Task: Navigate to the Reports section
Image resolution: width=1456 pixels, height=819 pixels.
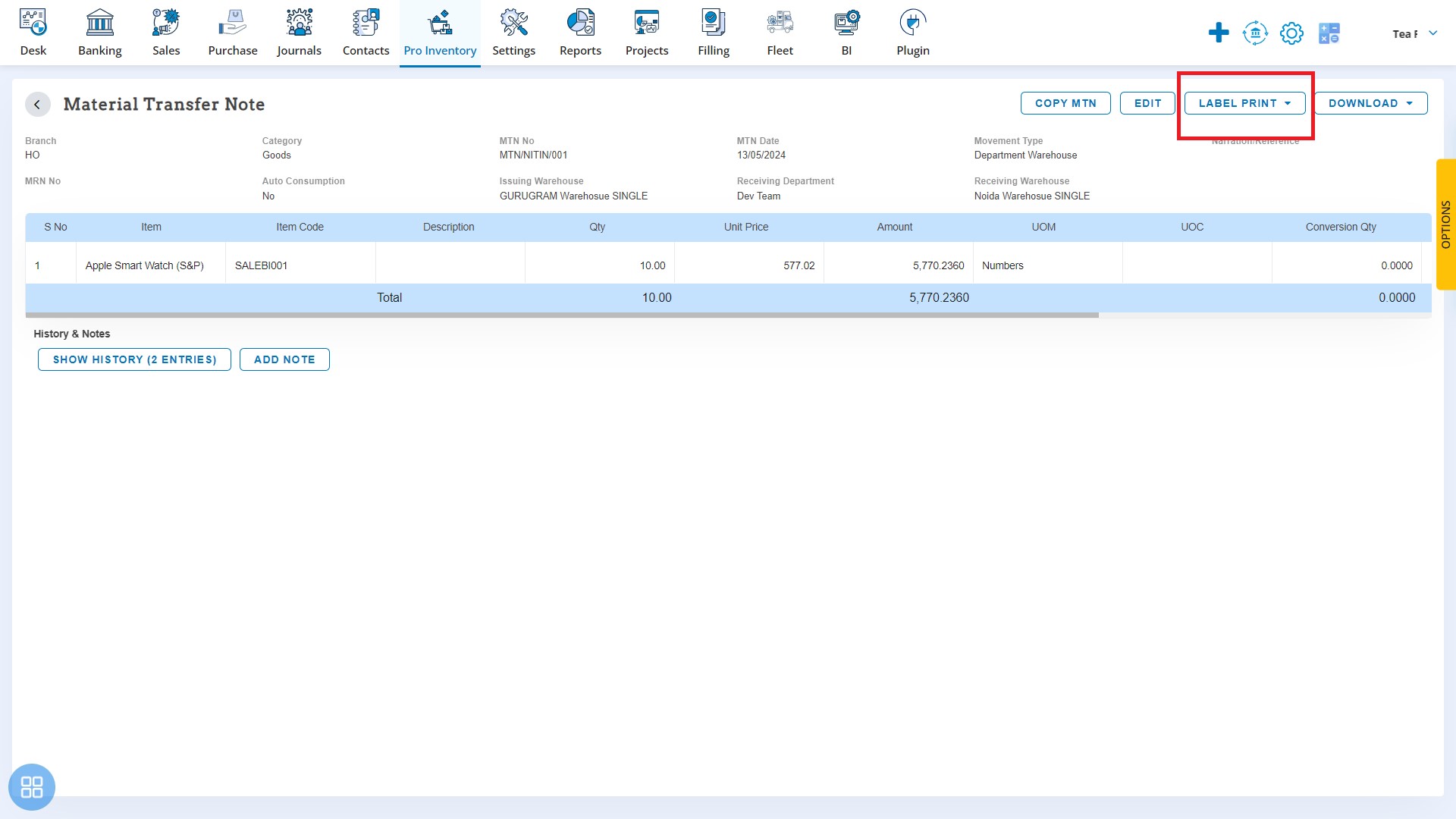Action: click(580, 33)
